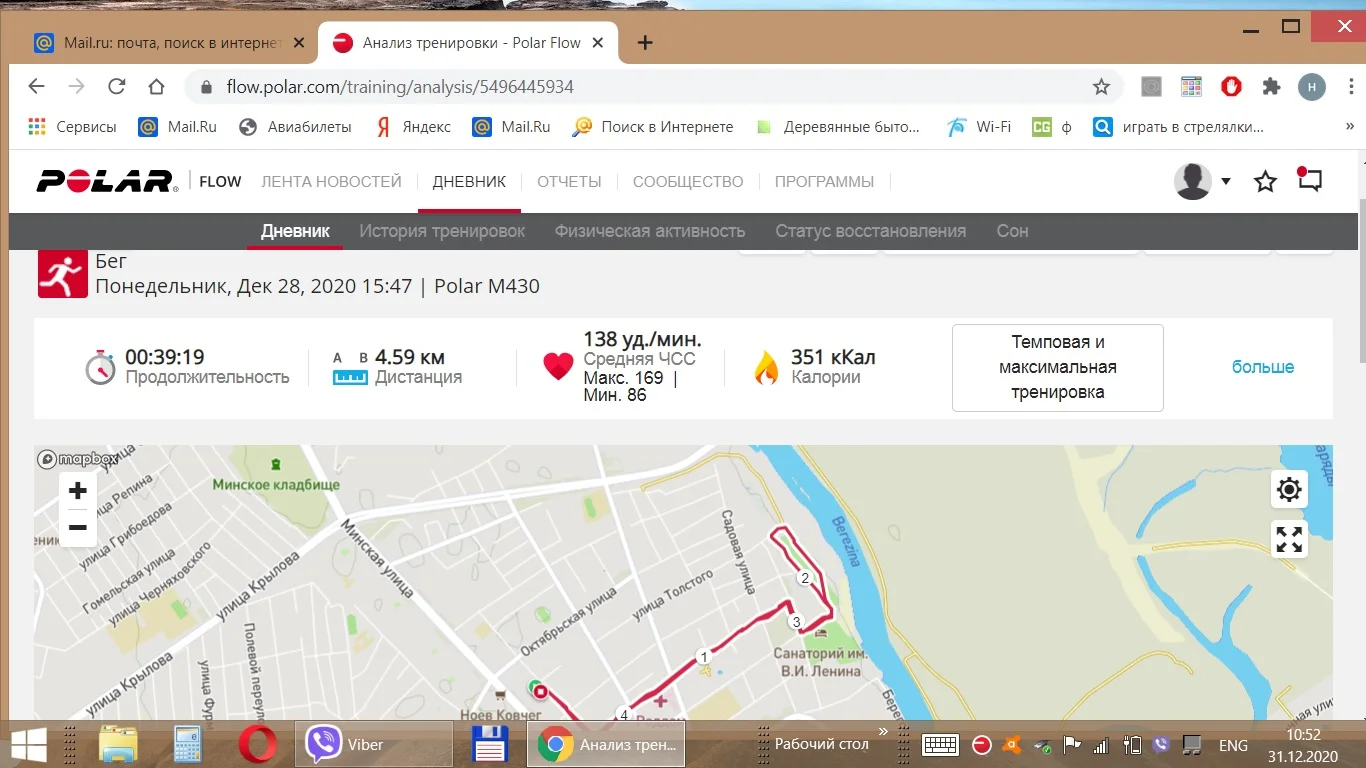Switch to История тренировок tab
Image resolution: width=1366 pixels, height=768 pixels.
442,231
